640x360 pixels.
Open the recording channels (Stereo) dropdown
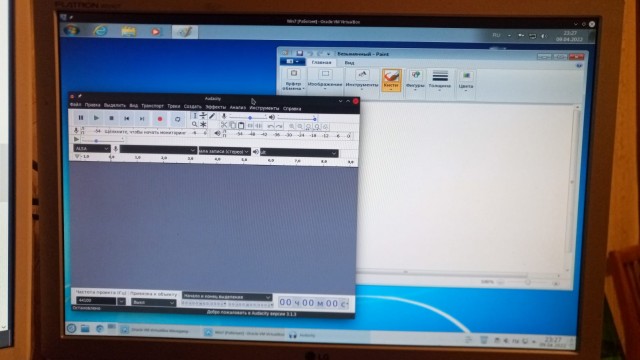(224, 151)
